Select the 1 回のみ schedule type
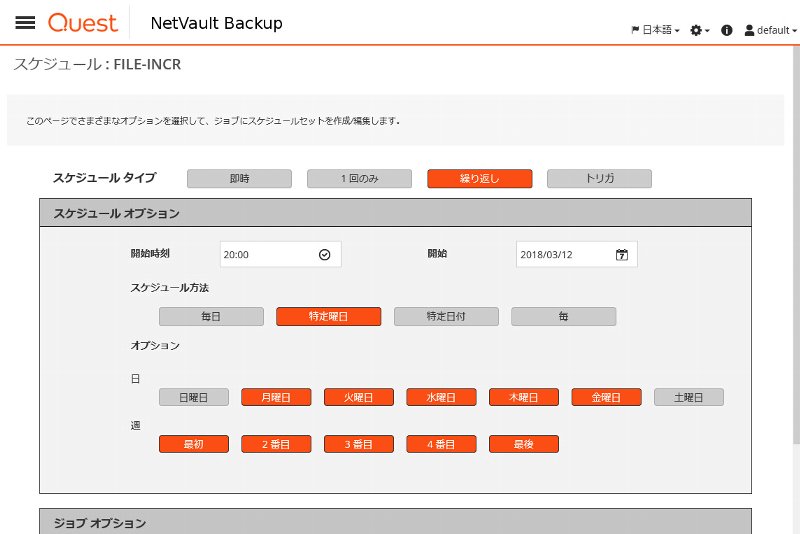 pyautogui.click(x=359, y=179)
